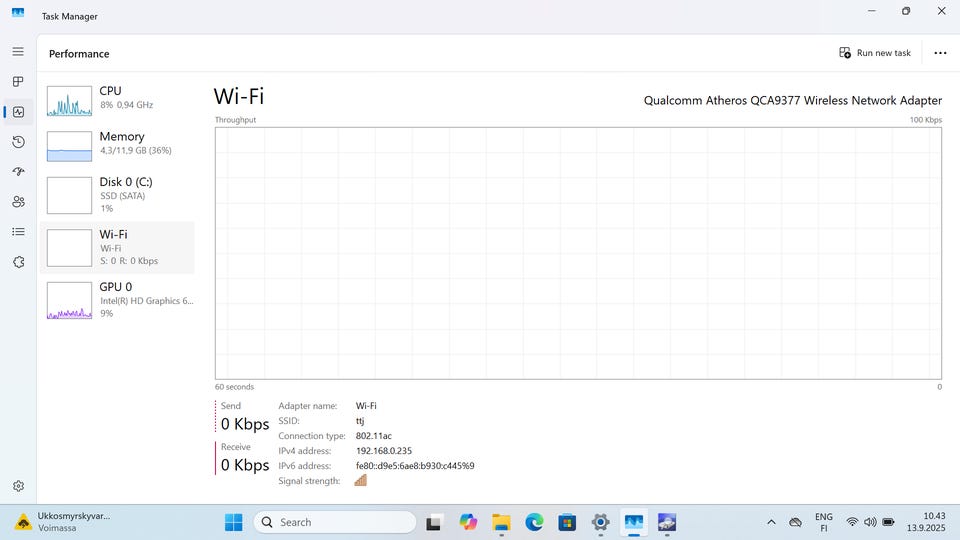
Task: Click the Task Manager title bar icon
Action: pos(18,12)
